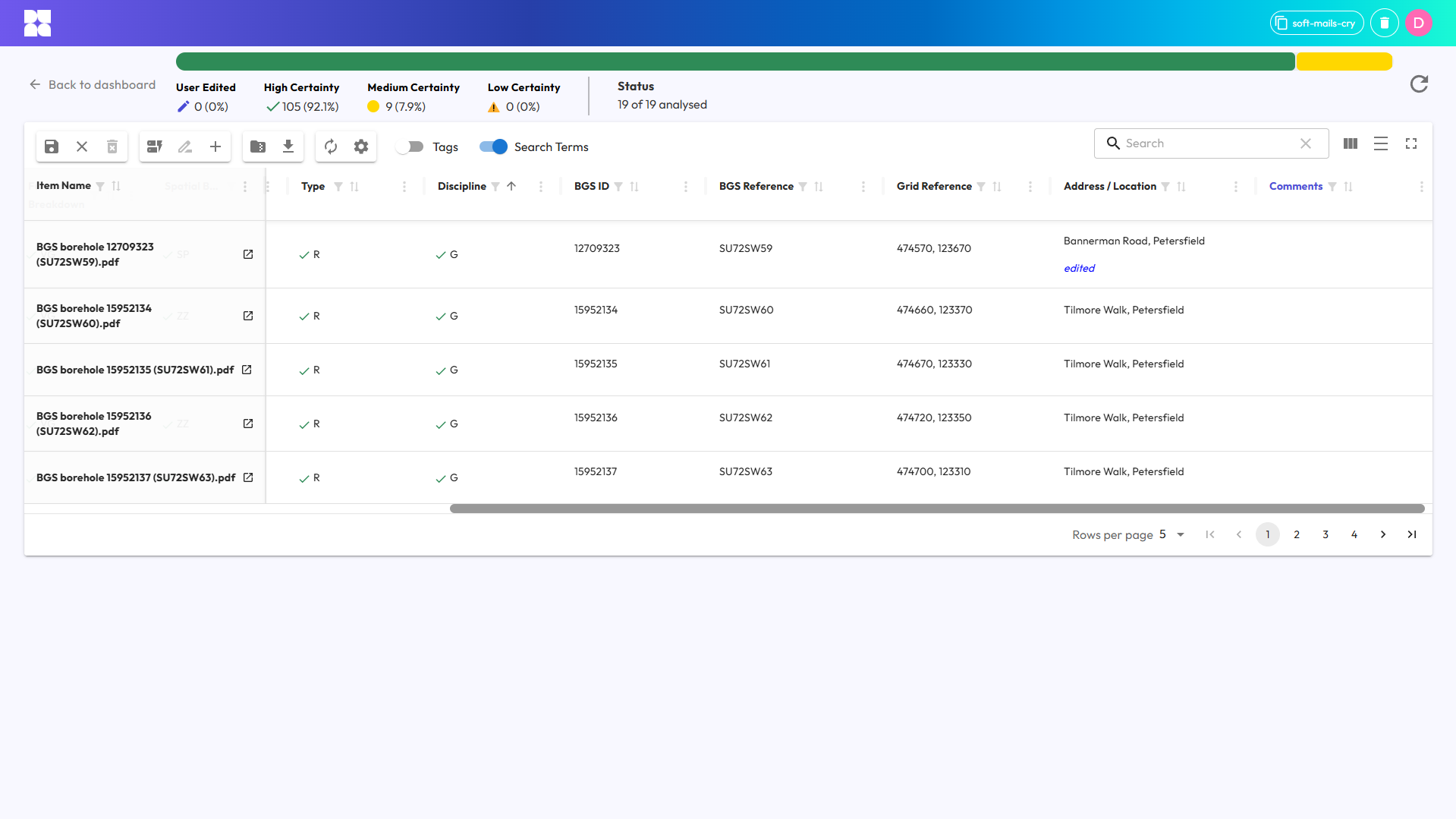Open the Rows per page dropdown
Viewport: 1456px width, 819px height.
[x=1172, y=534]
